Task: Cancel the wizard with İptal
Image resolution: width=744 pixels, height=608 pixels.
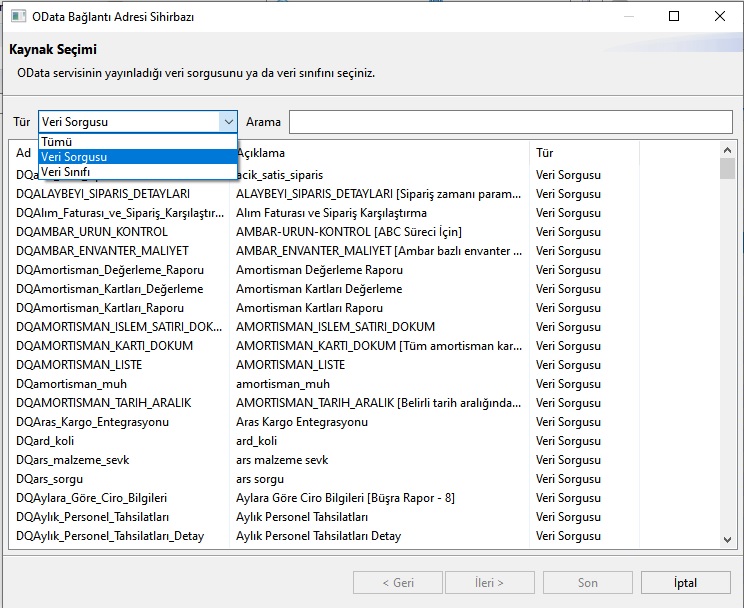Action: click(686, 582)
